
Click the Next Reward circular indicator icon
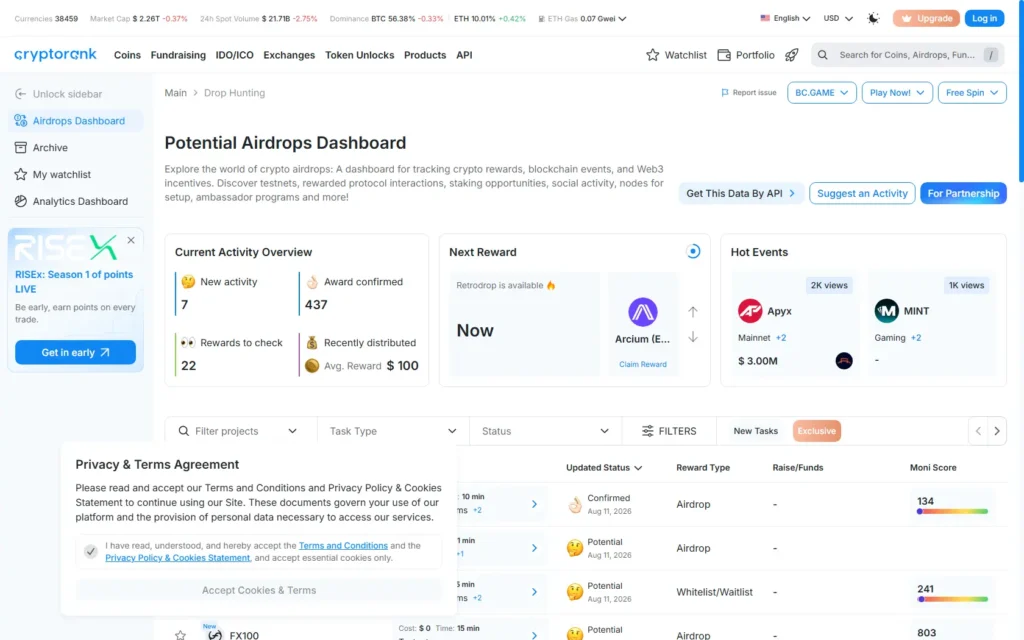coord(693,251)
